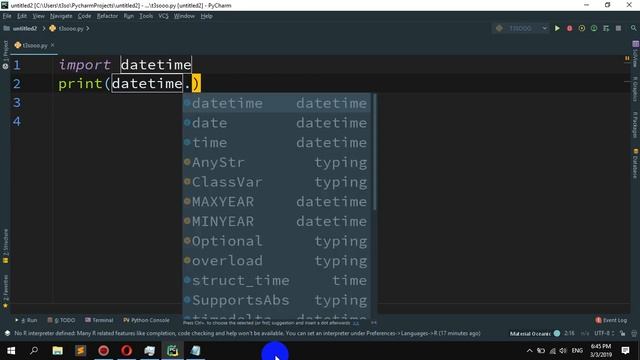Click the inspection pause indicator in editor corner

(x=627, y=58)
